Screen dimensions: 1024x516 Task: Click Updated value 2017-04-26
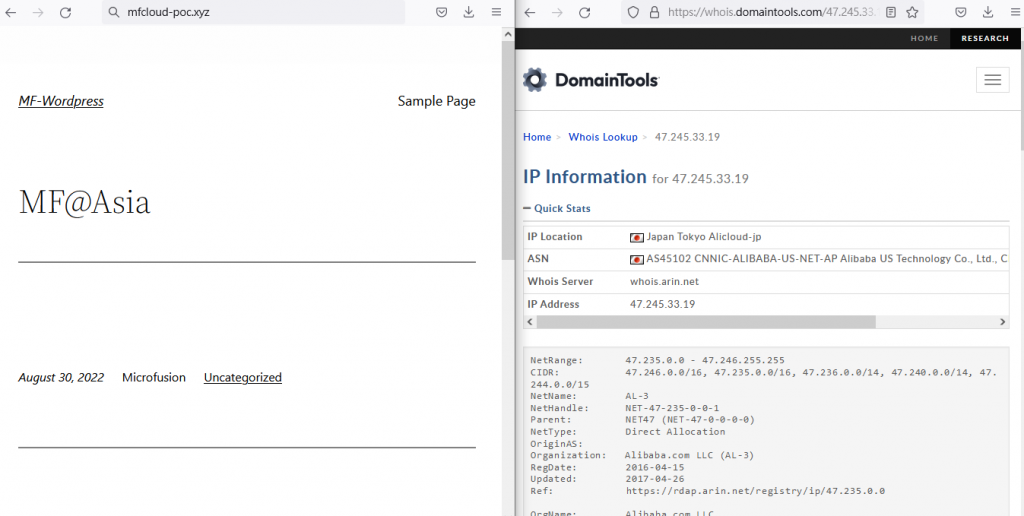click(x=653, y=479)
